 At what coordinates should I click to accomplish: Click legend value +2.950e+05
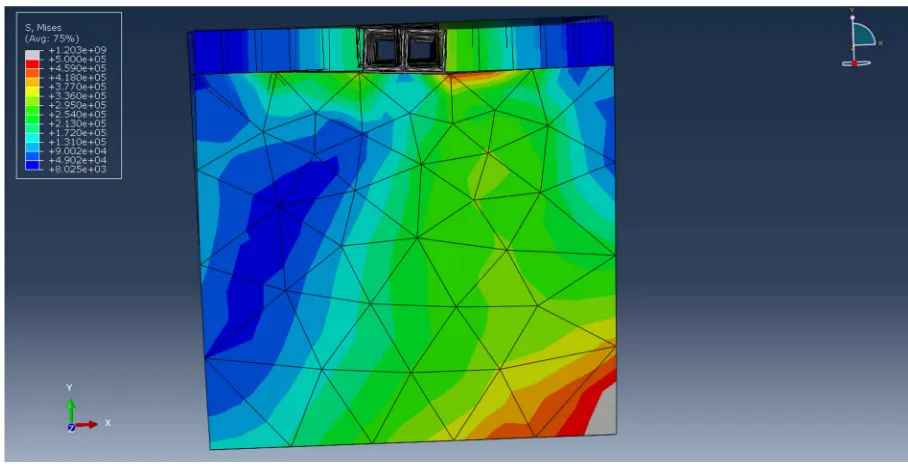[77, 105]
